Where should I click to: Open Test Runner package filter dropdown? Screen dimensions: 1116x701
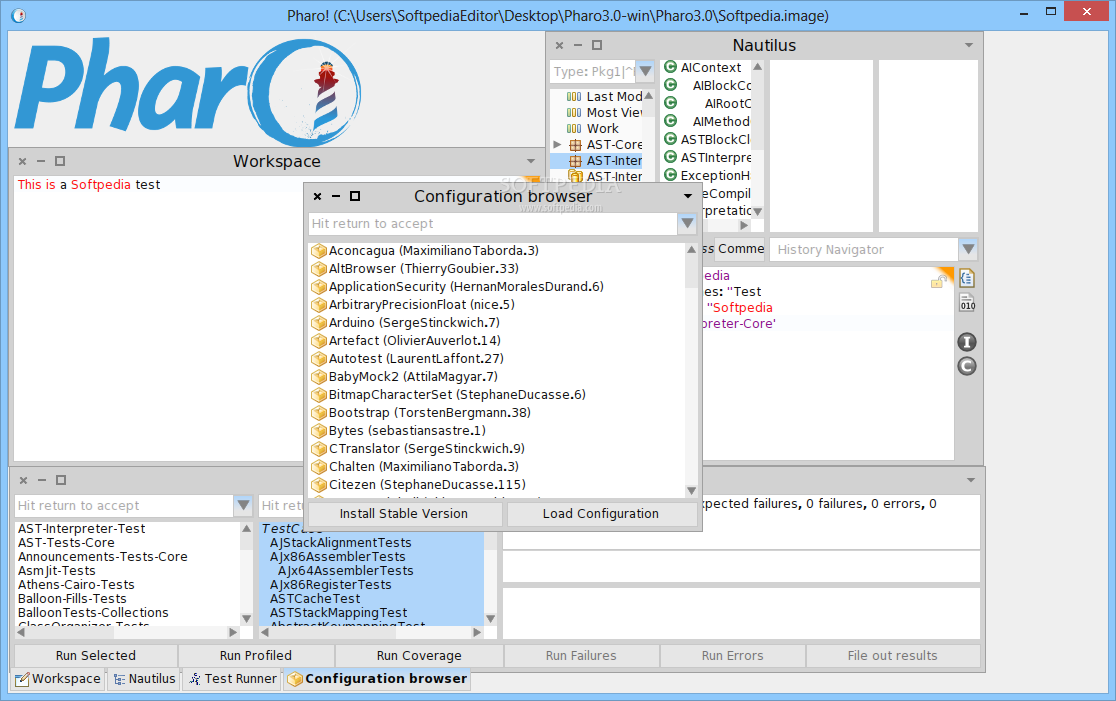click(x=243, y=505)
